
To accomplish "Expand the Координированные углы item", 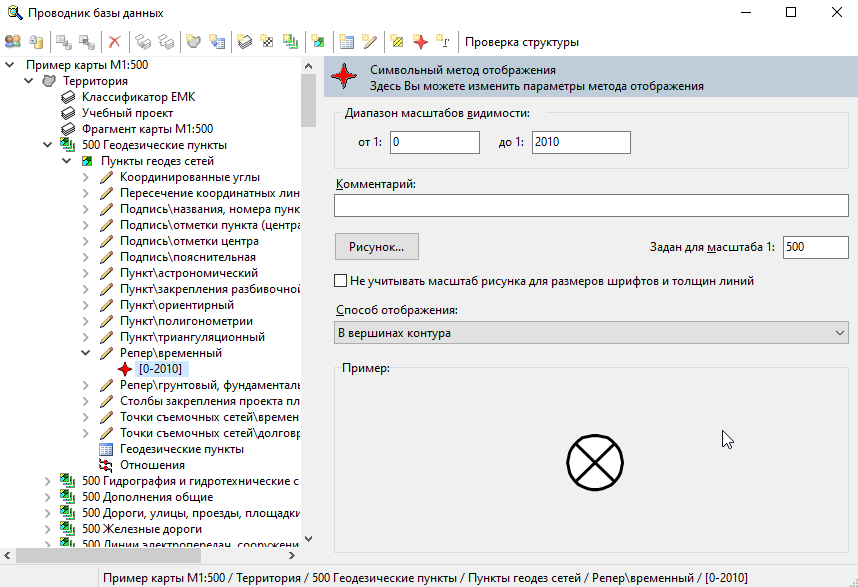I will pyautogui.click(x=86, y=177).
